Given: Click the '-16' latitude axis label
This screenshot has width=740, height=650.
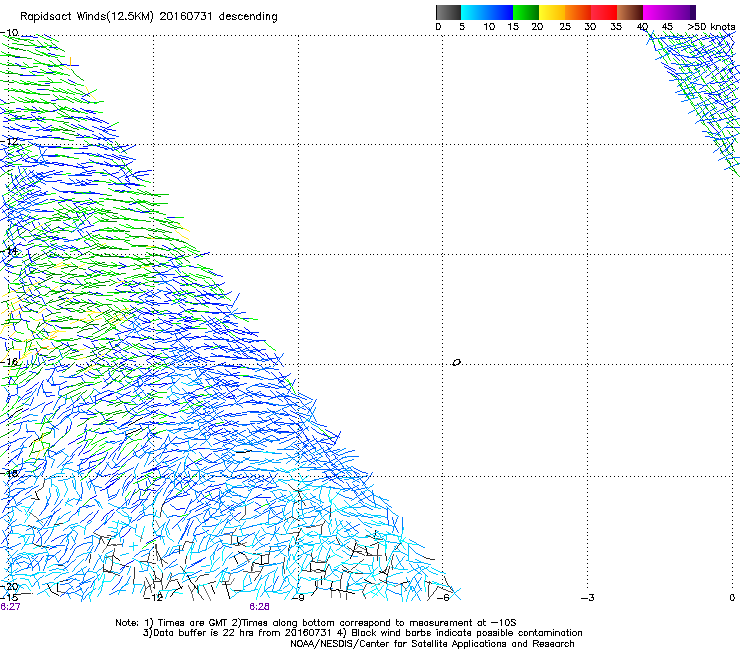Looking at the screenshot, I should pos(9,362).
